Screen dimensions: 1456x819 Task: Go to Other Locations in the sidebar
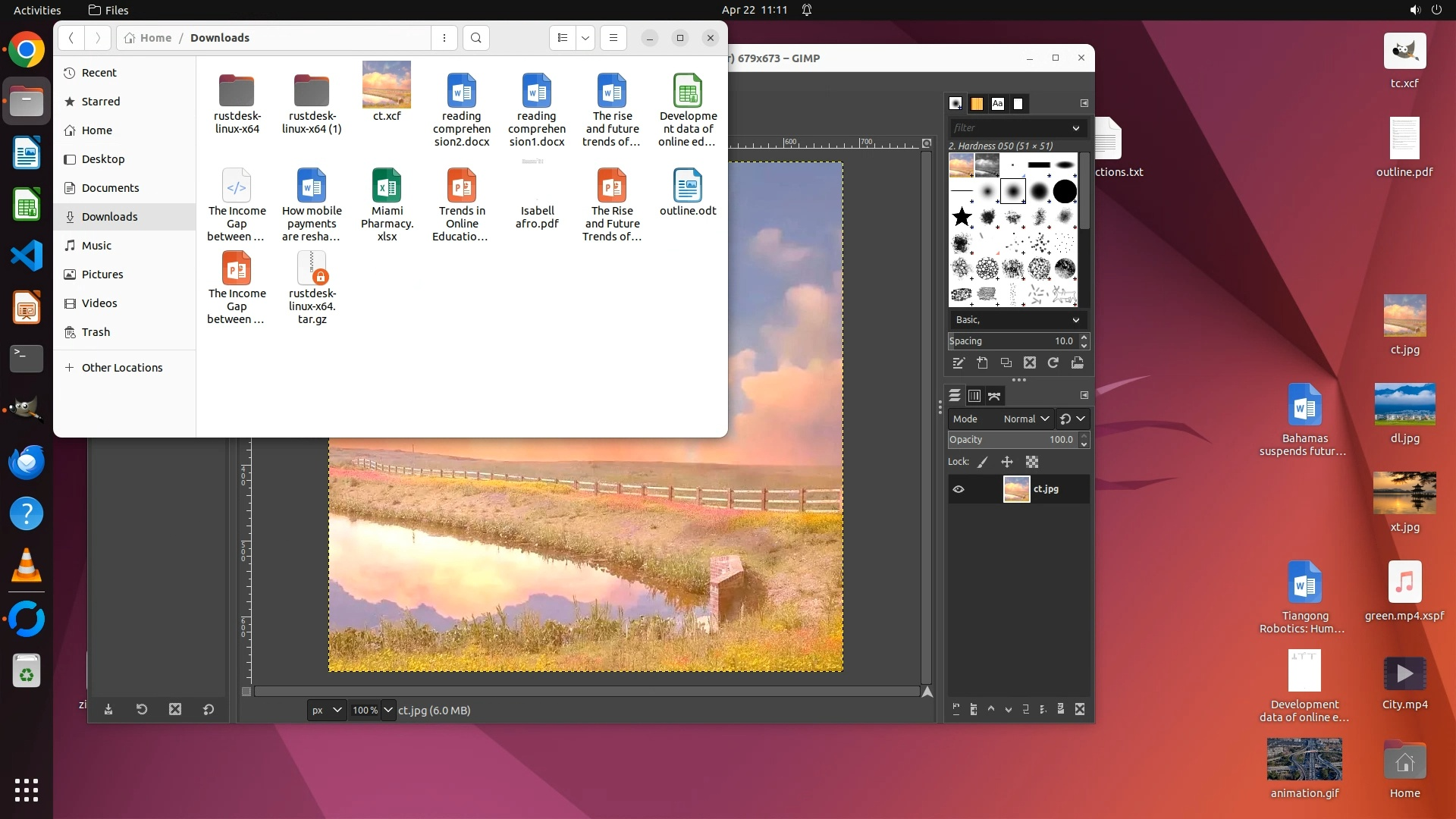[122, 368]
